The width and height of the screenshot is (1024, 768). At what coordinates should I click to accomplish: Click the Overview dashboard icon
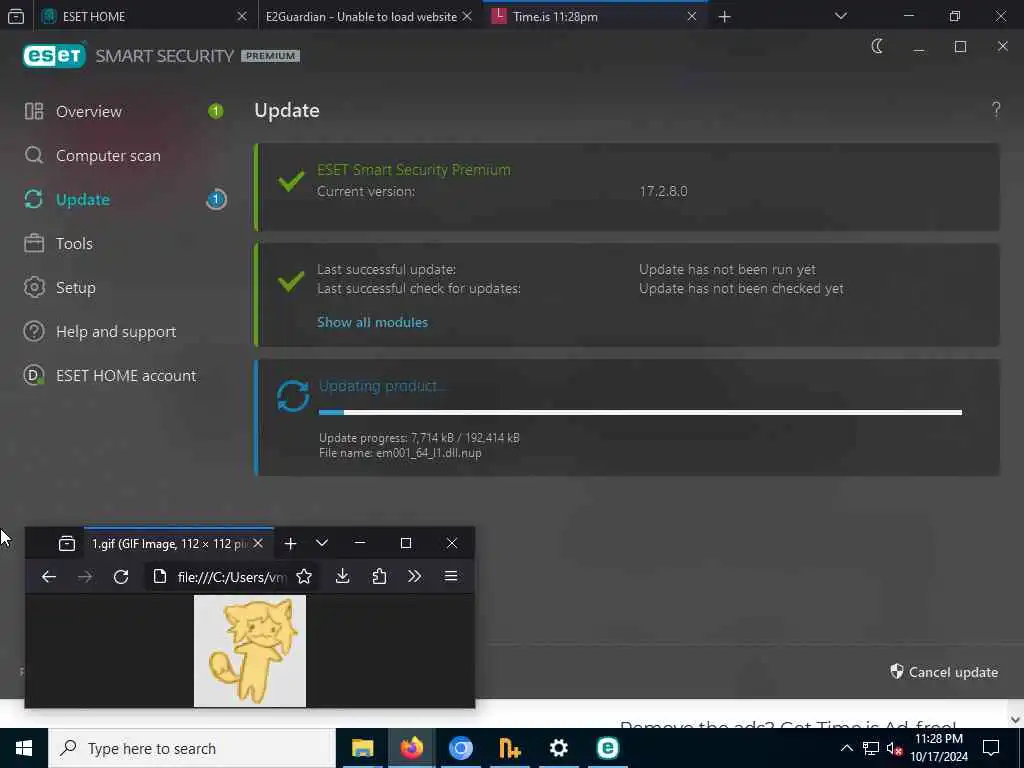[x=34, y=112]
